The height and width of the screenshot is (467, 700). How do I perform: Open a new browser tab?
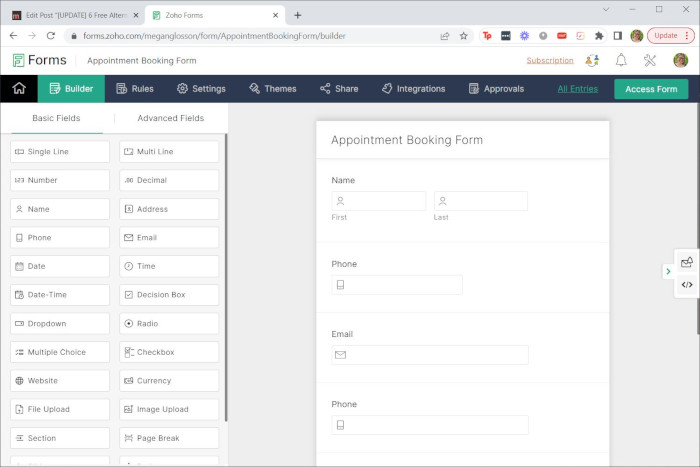click(297, 15)
